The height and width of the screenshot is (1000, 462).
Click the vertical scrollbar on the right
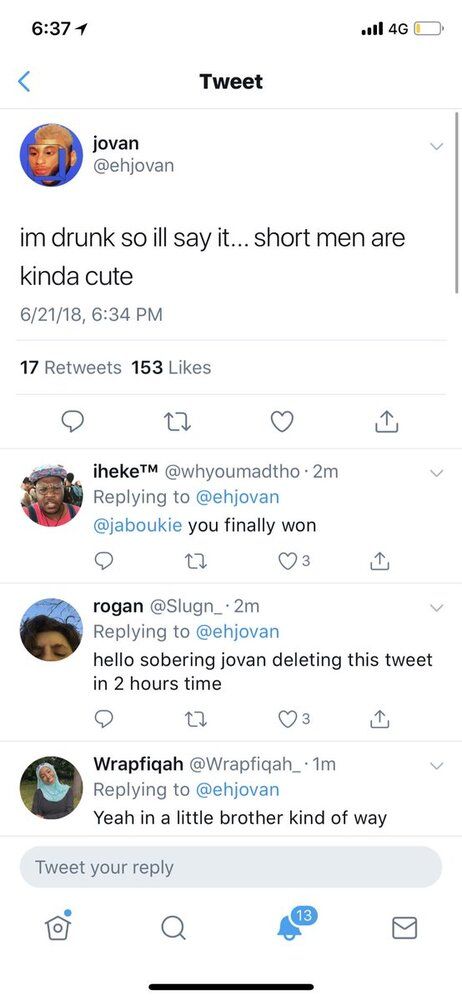pyautogui.click(x=457, y=202)
